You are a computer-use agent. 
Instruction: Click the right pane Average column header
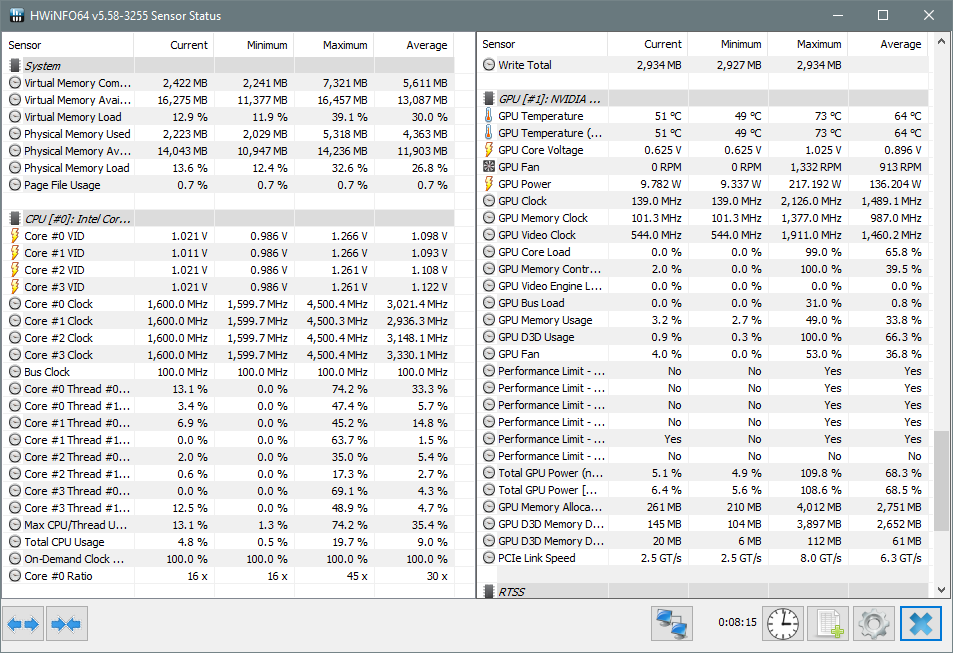coord(888,44)
